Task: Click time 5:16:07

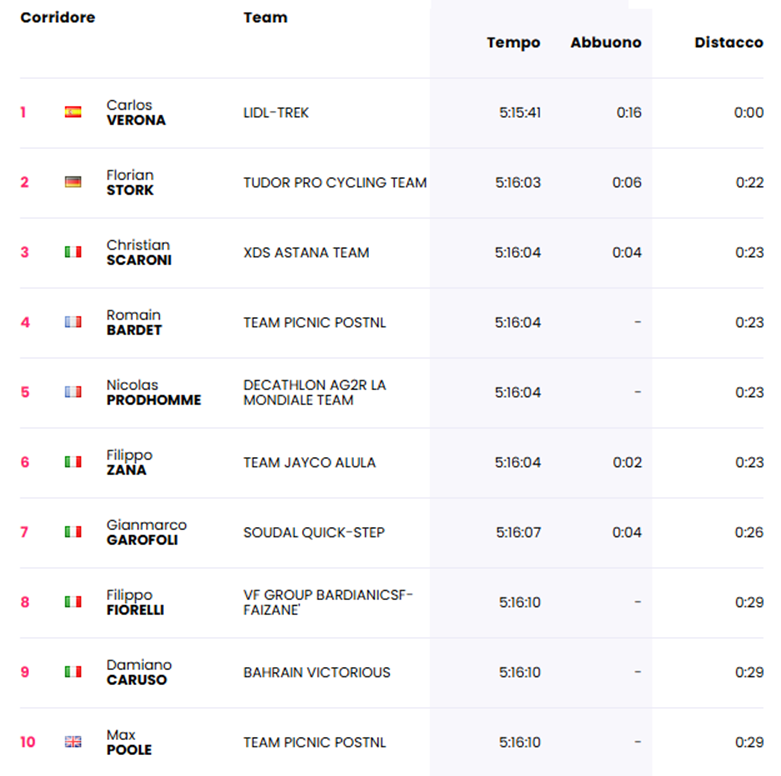Action: click(x=519, y=532)
